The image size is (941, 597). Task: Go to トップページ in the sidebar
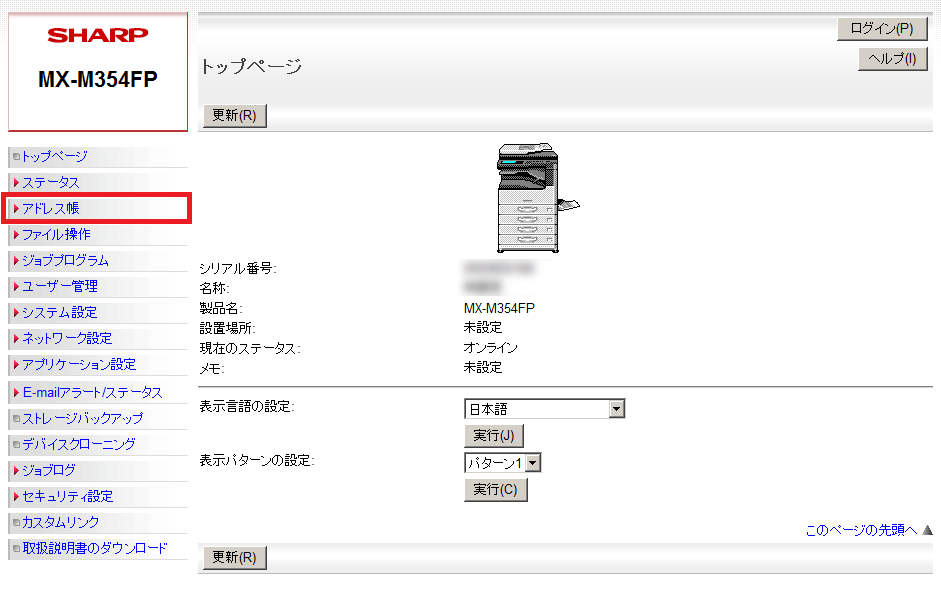click(55, 157)
